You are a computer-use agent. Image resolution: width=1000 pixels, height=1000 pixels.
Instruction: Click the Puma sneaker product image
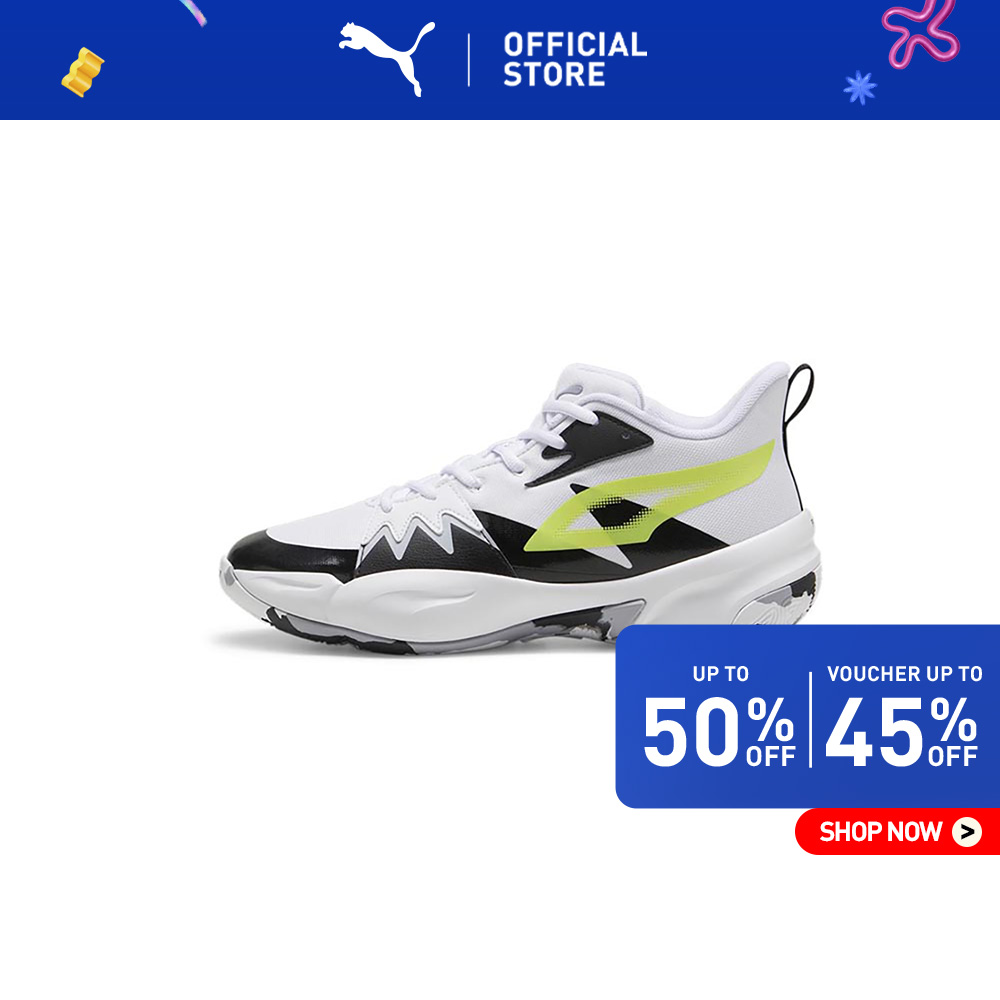[x=520, y=508]
